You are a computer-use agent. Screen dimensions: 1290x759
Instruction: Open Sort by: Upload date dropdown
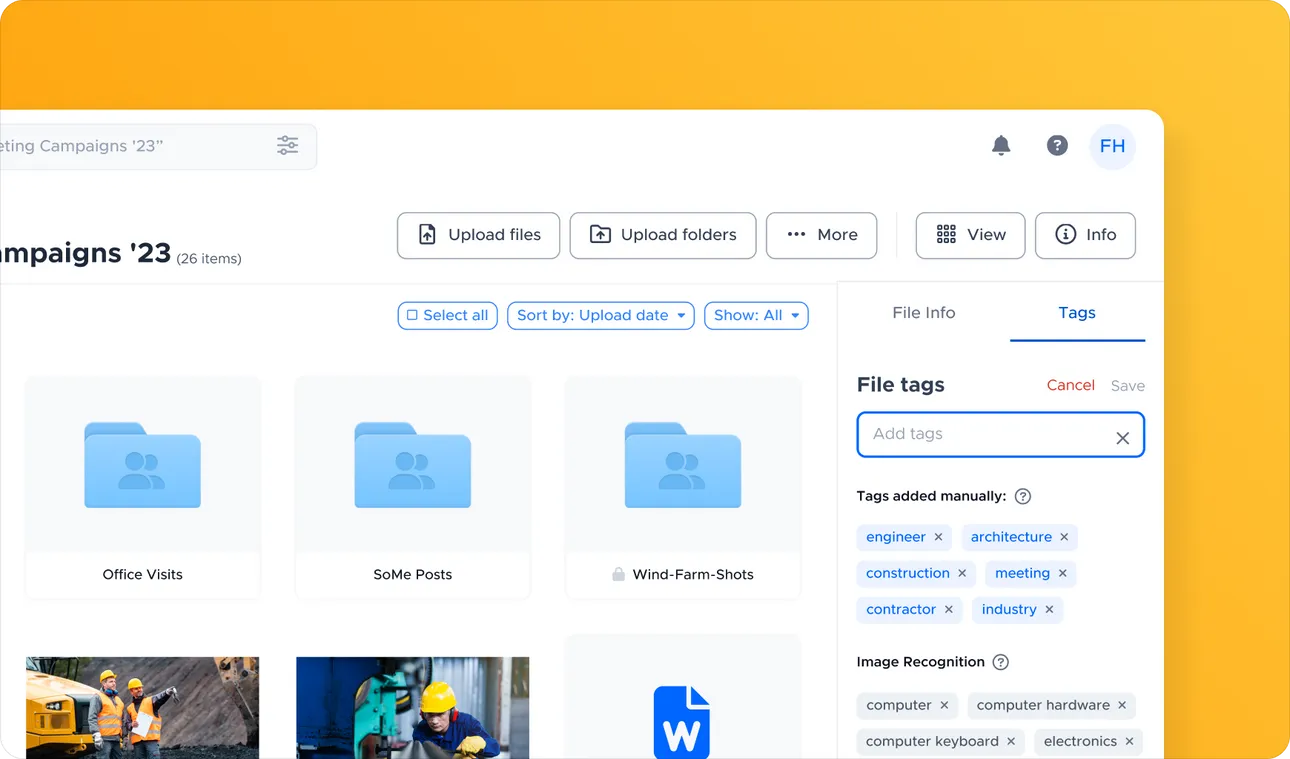[x=601, y=315]
